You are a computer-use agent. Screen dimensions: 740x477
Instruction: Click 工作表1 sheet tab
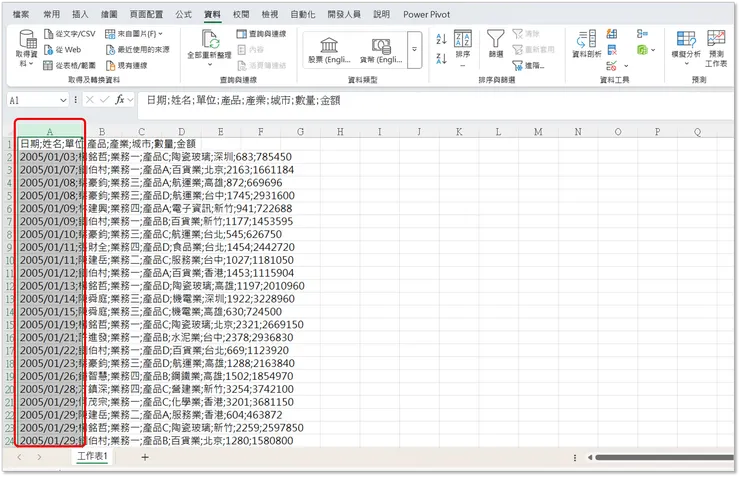pos(92,456)
